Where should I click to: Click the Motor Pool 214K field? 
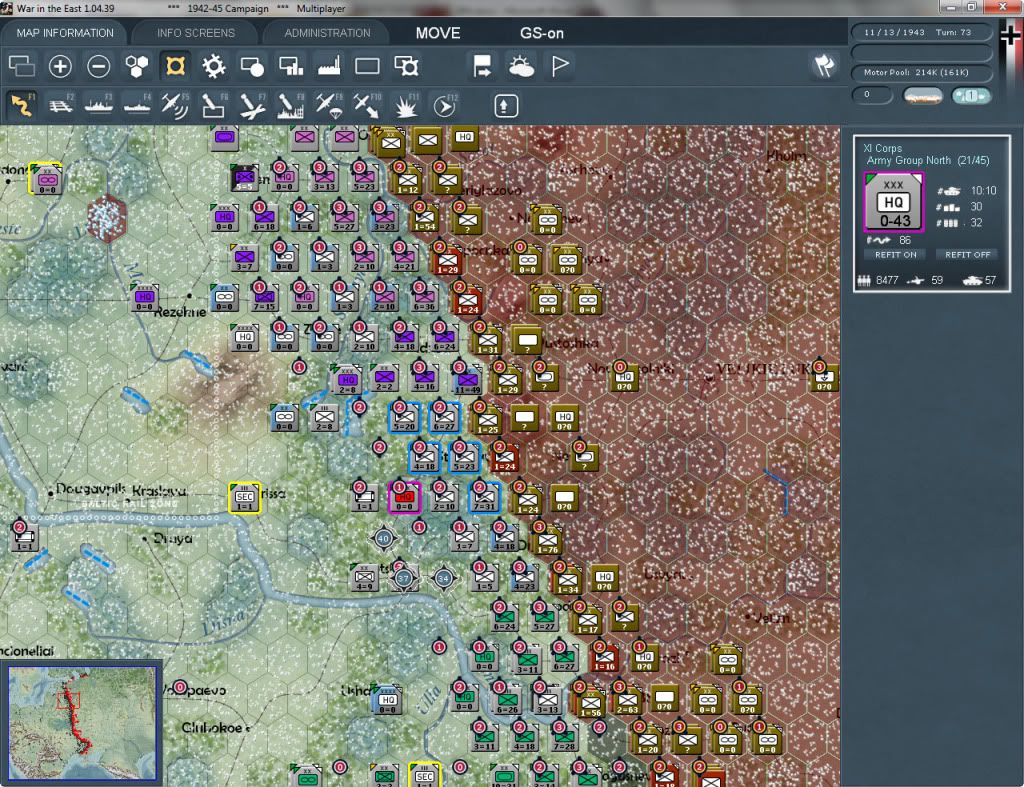click(920, 72)
